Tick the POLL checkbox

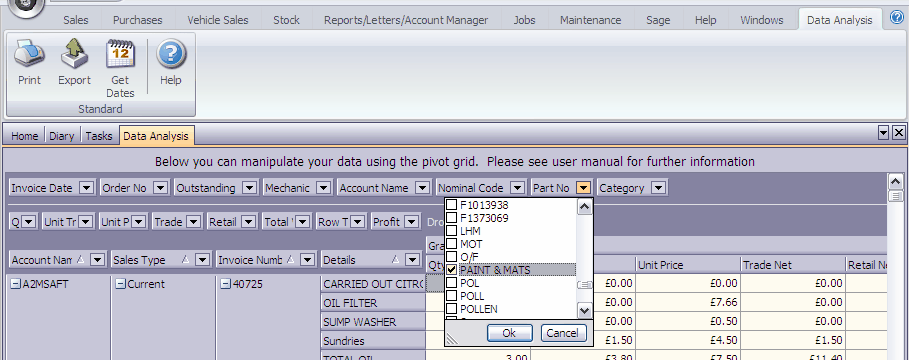(x=452, y=296)
